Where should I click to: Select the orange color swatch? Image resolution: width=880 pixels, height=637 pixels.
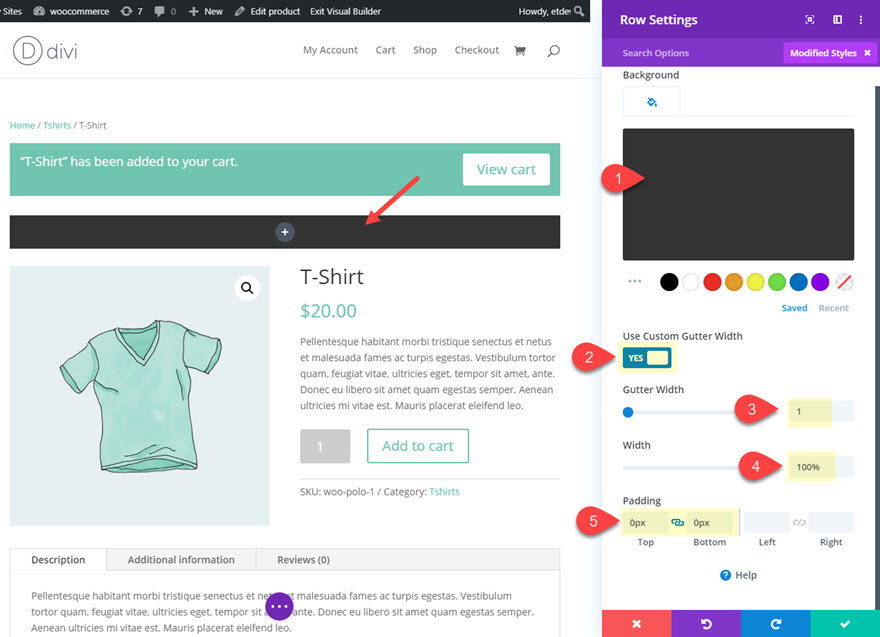[x=734, y=282]
